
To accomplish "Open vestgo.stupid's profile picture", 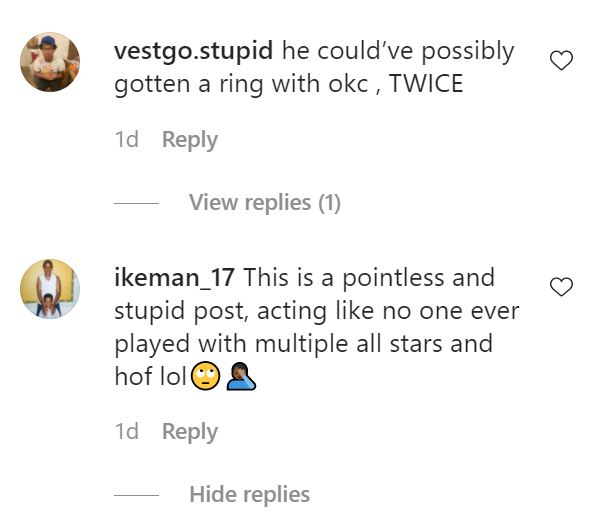I will pos(50,61).
